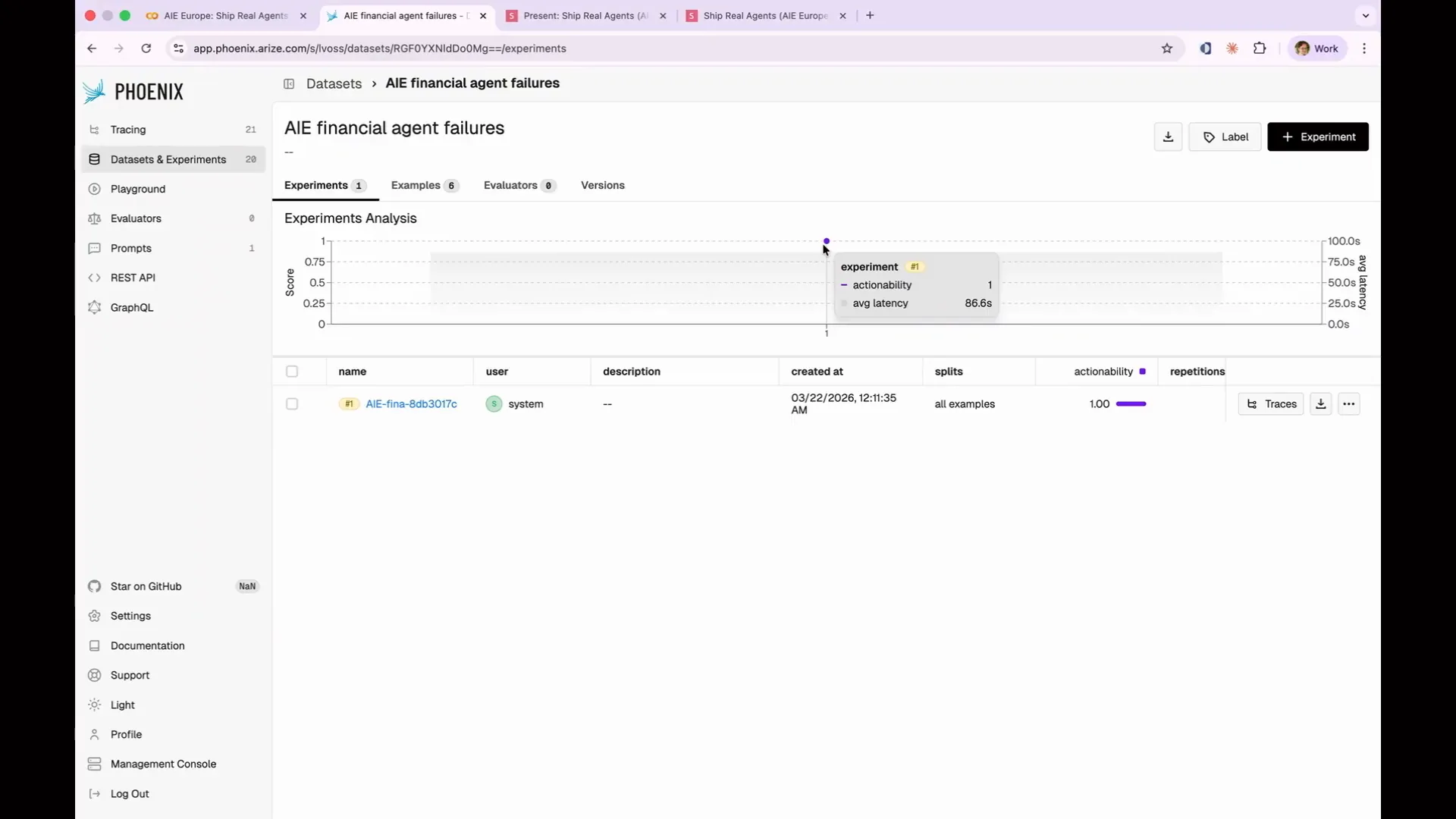Switch to Light theme
The image size is (1456, 819).
point(173,704)
